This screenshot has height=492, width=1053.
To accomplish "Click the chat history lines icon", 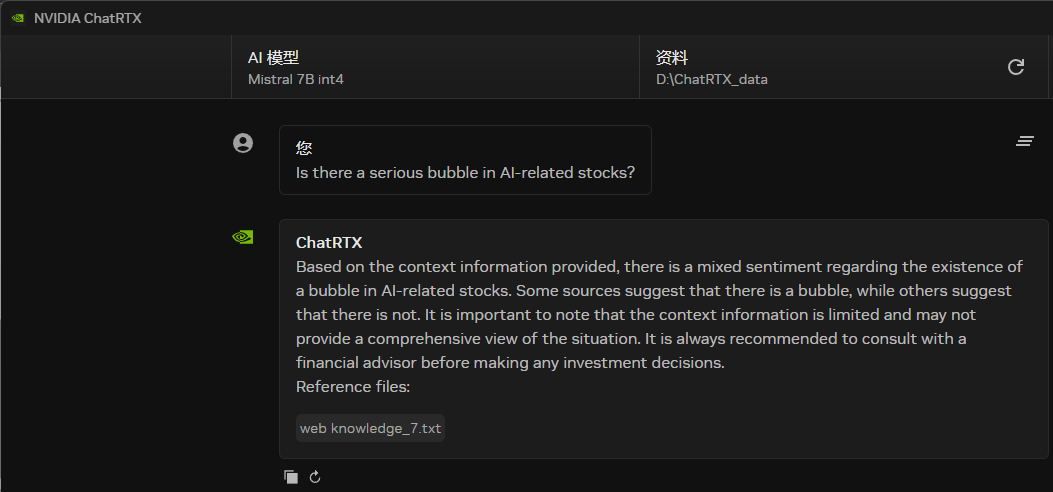I will [1024, 141].
